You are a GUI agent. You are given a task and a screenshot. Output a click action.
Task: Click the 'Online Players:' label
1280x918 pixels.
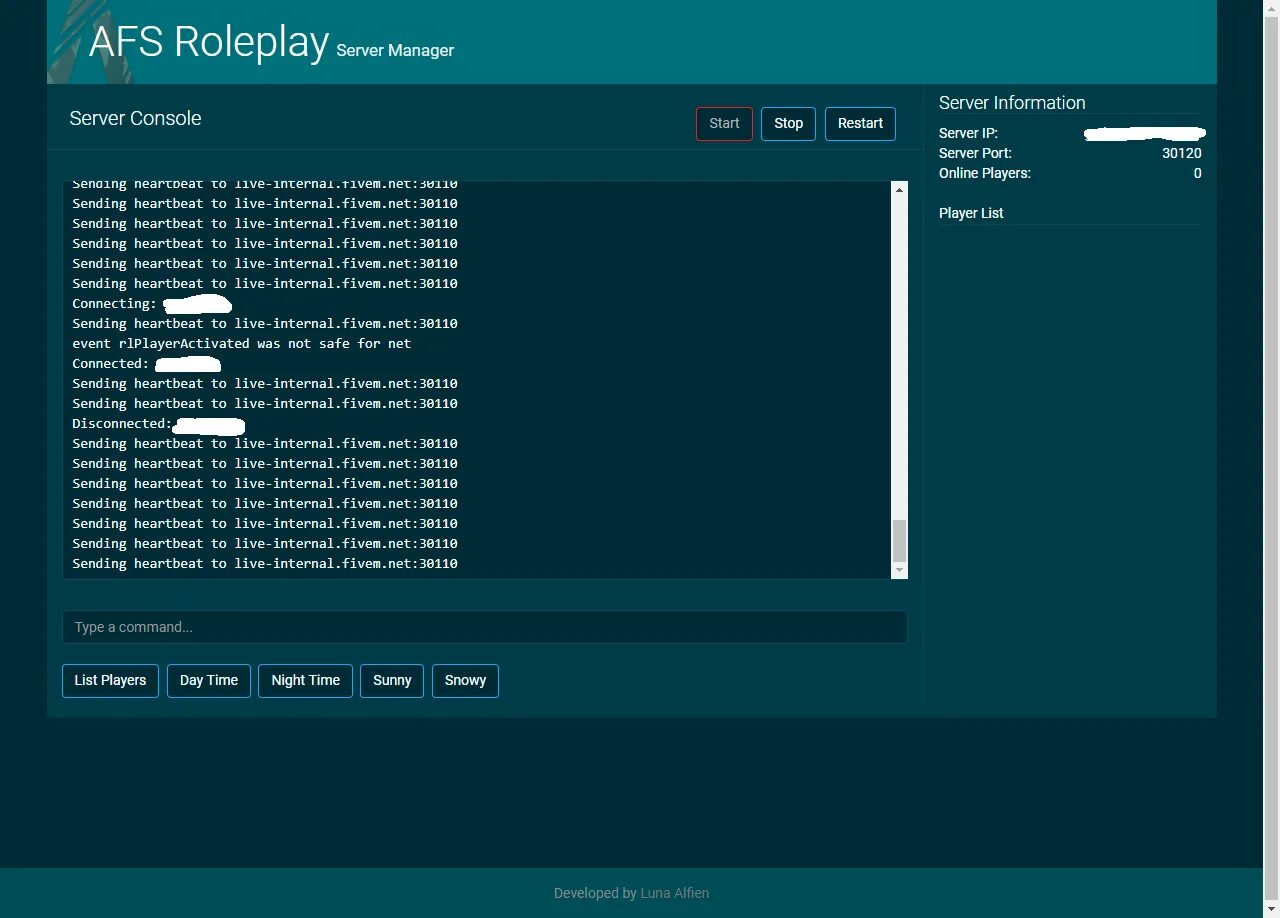tap(985, 173)
